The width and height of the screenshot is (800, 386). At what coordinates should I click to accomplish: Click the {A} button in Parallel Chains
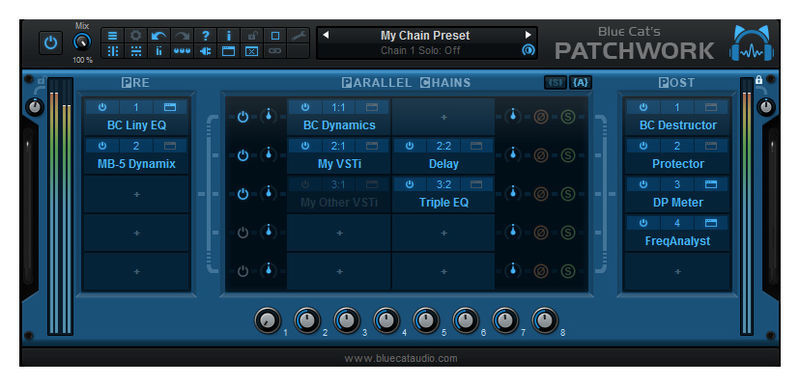581,83
